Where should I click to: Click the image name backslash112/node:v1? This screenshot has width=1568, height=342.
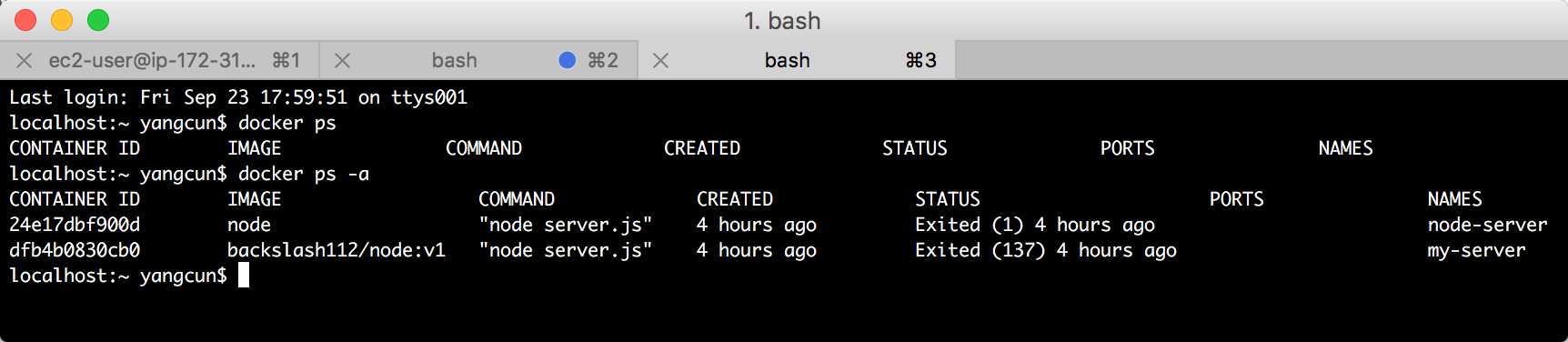(337, 250)
